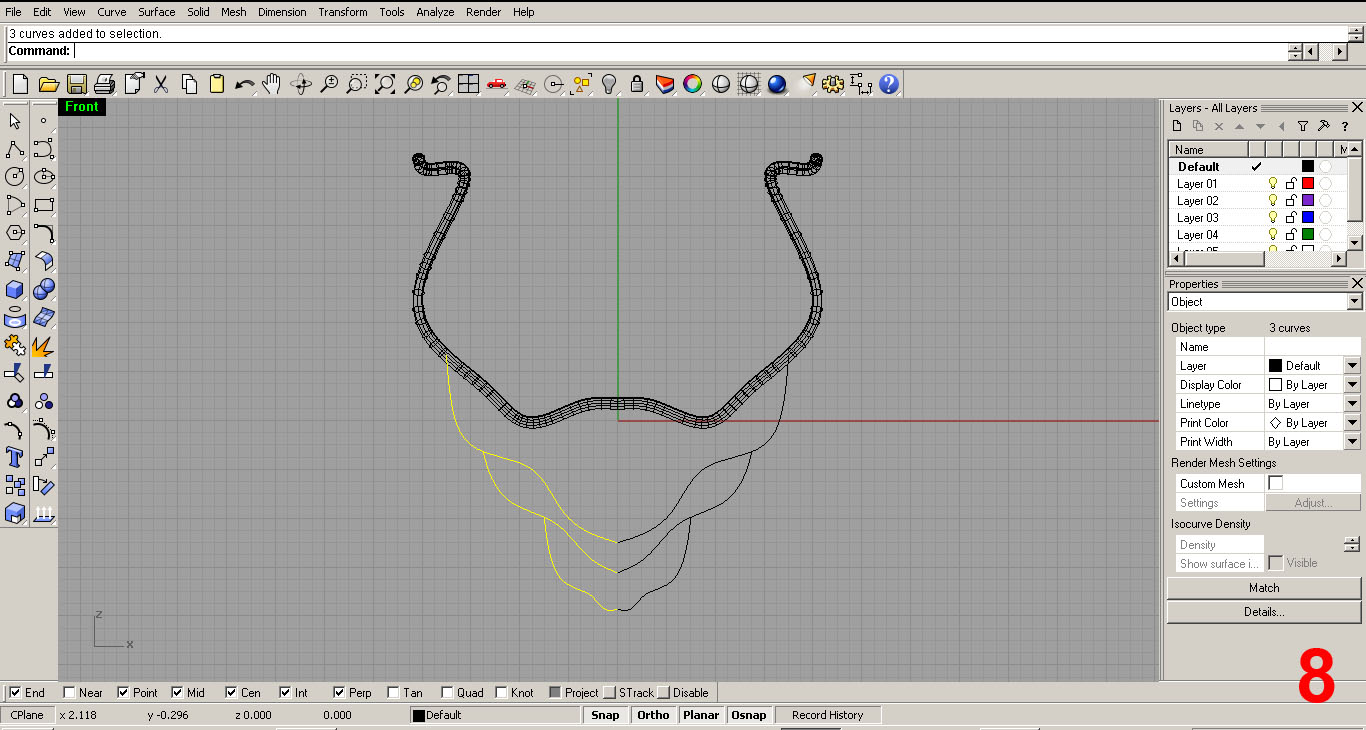Screen dimensions: 1366x730
Task: Toggle the Point osnap checkbox
Action: [123, 692]
